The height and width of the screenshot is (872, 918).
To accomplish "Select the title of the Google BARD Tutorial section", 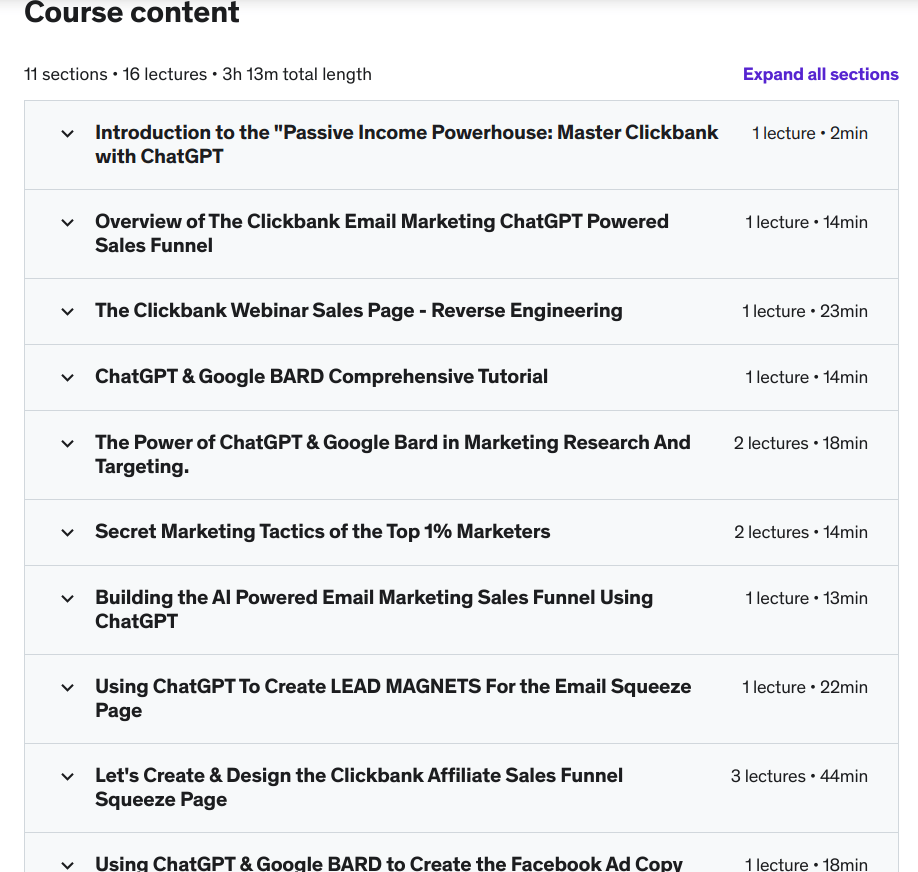I will 321,377.
